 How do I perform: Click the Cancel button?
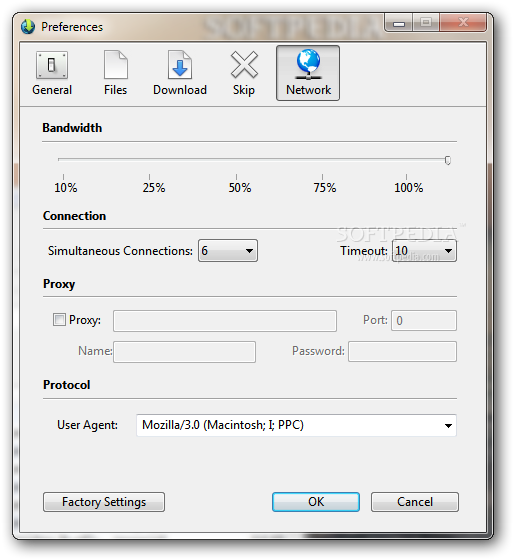point(415,502)
